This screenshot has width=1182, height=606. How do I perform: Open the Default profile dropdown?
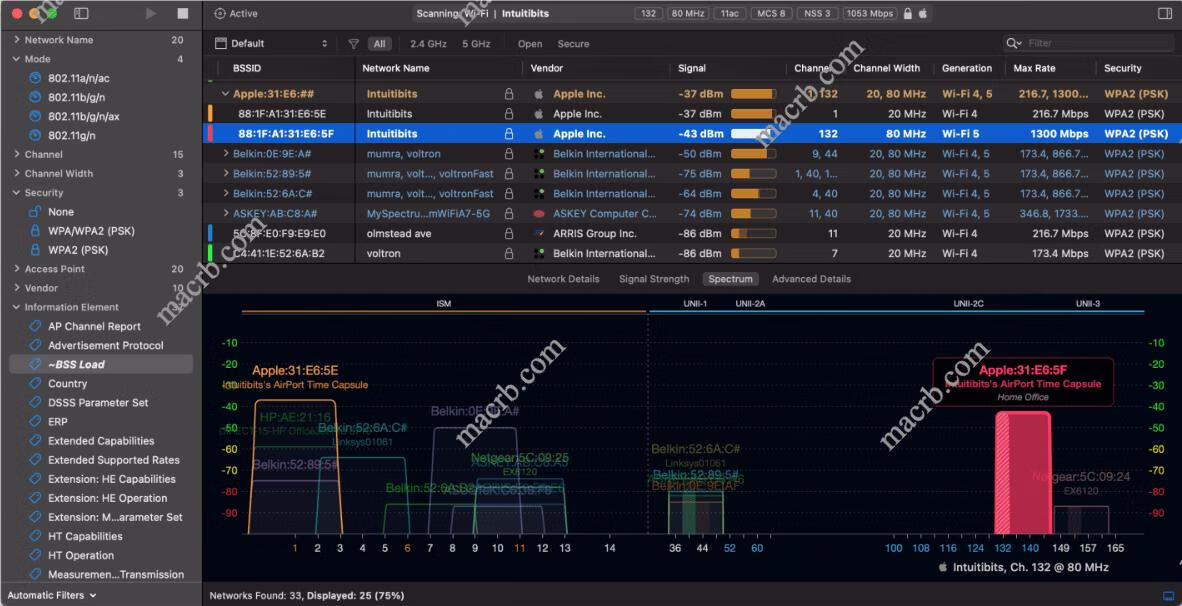271,44
